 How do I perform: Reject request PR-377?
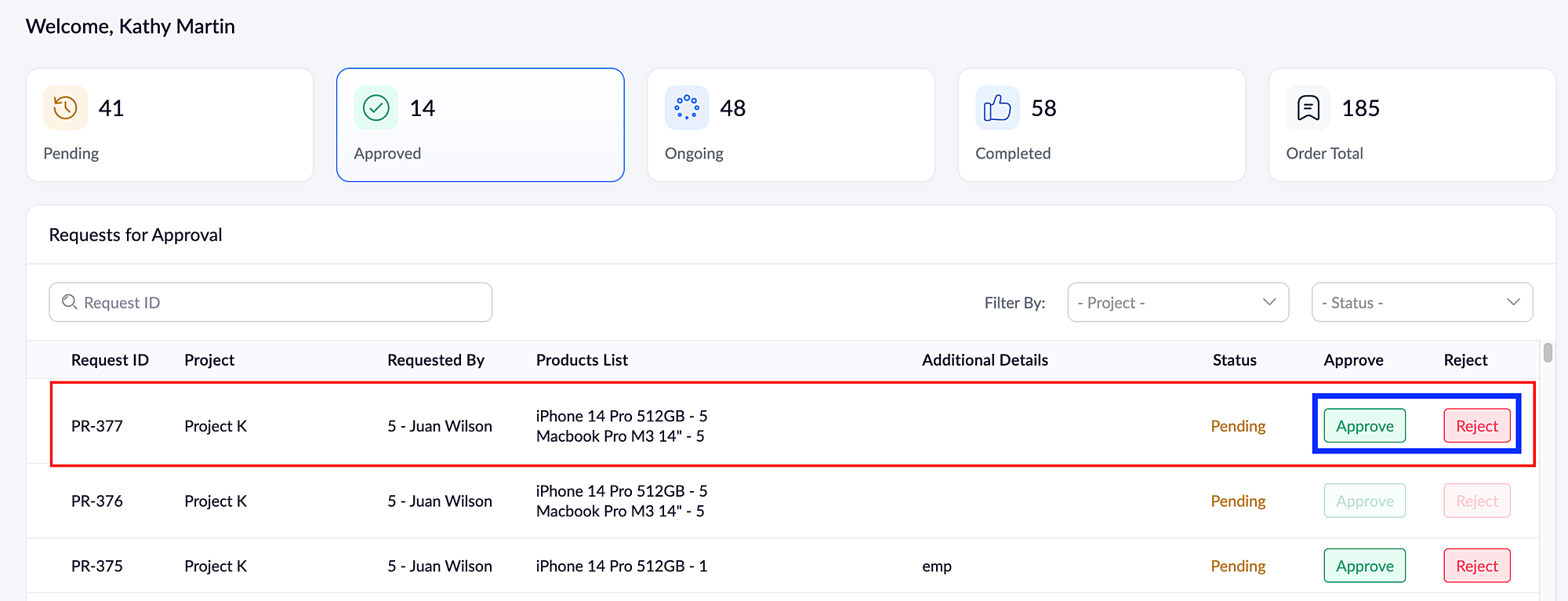1476,426
